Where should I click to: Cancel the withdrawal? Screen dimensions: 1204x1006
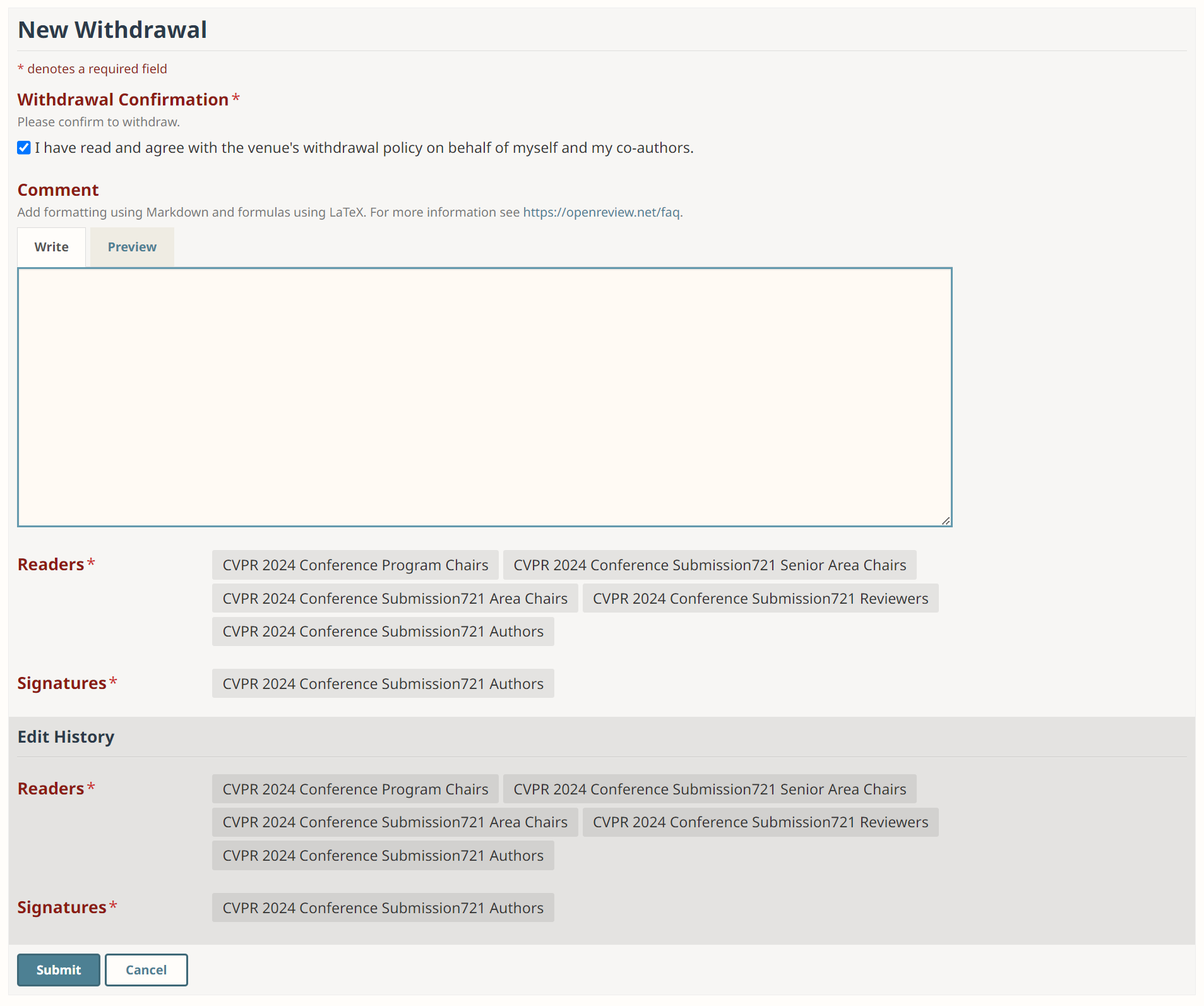pyautogui.click(x=146, y=970)
